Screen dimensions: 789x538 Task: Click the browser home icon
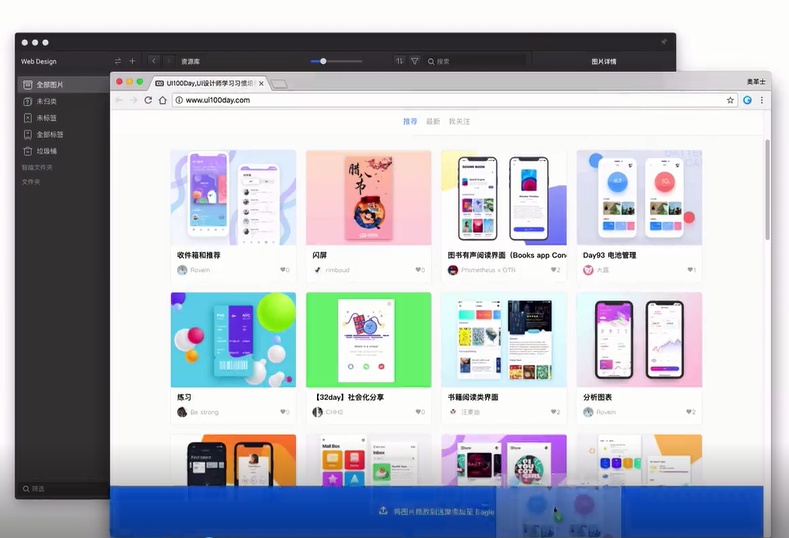[163, 100]
